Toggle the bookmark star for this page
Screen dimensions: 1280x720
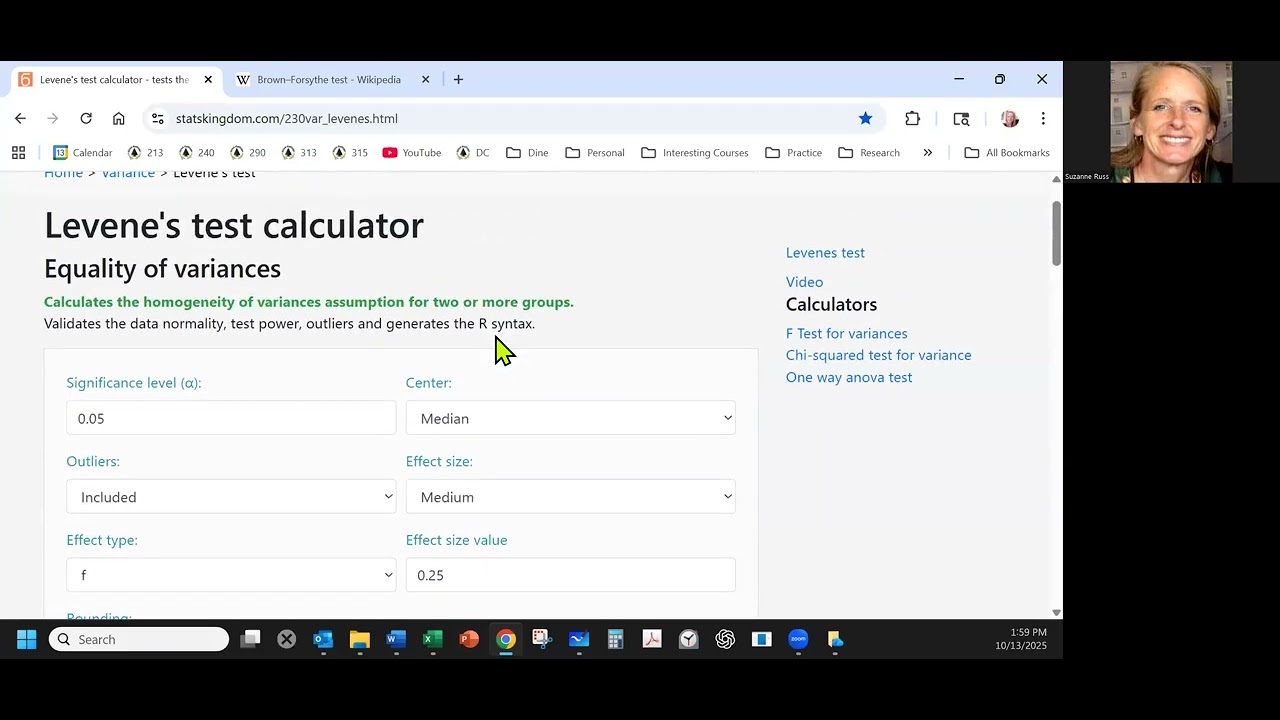[865, 118]
